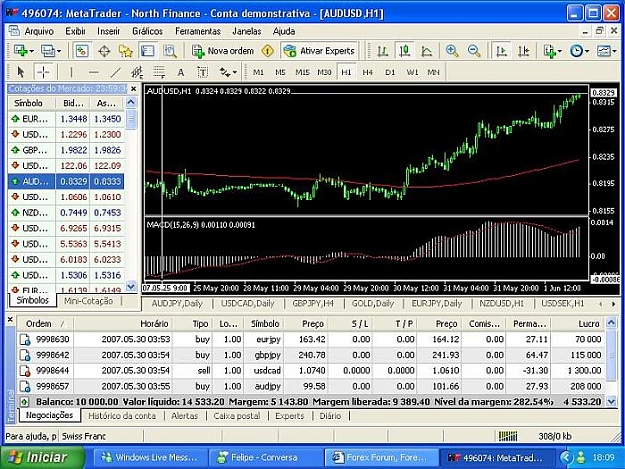Image resolution: width=625 pixels, height=469 pixels.
Task: Select the Fibonacci retracement tool
Action: click(x=159, y=72)
